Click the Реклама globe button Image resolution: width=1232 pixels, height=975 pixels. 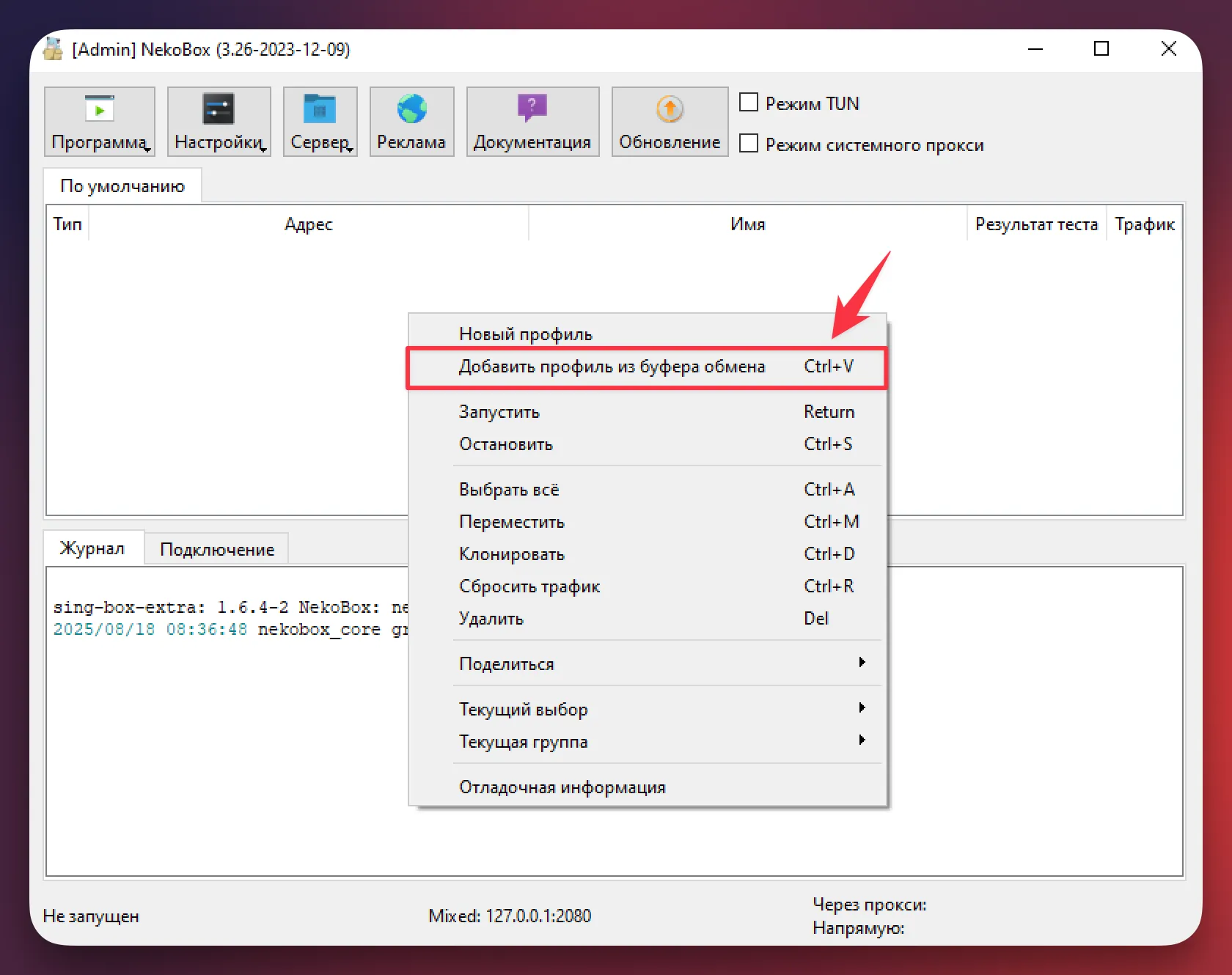[x=411, y=122]
